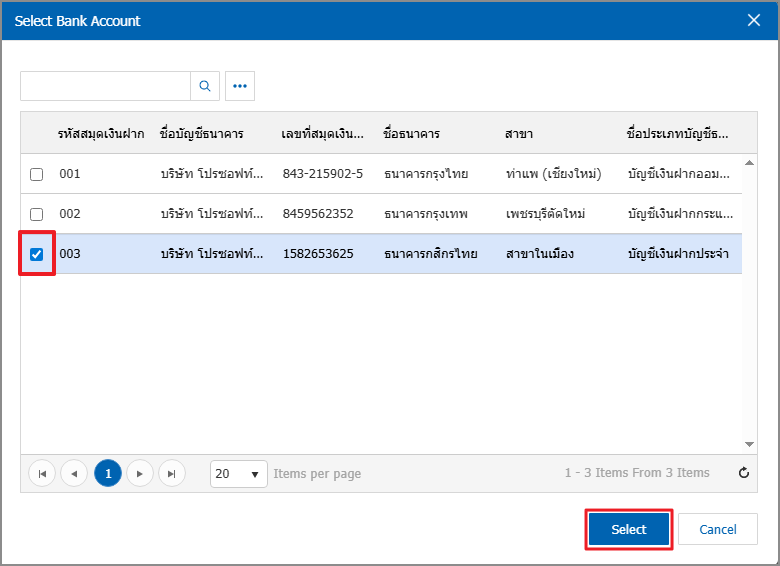Screen dimensions: 780x566
Task: Sort by the สาขา column header
Action: pyautogui.click(x=519, y=133)
